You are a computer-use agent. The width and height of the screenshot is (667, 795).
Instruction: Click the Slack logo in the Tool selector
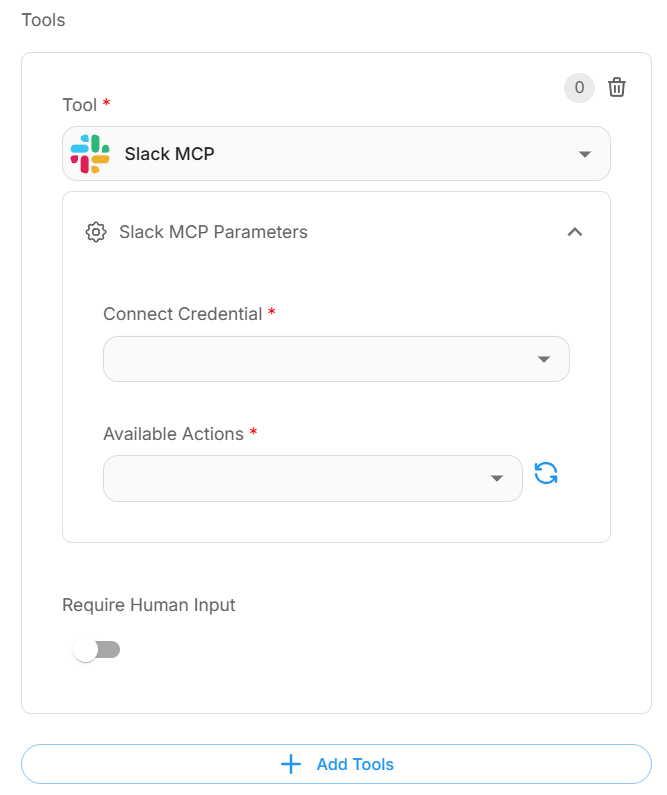click(x=90, y=154)
